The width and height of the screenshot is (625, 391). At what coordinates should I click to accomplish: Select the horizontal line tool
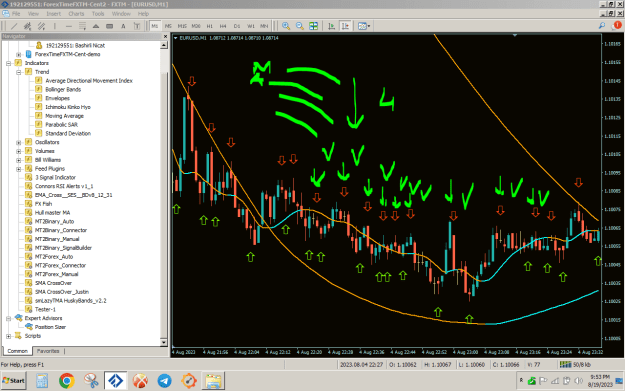pyautogui.click(x=69, y=26)
